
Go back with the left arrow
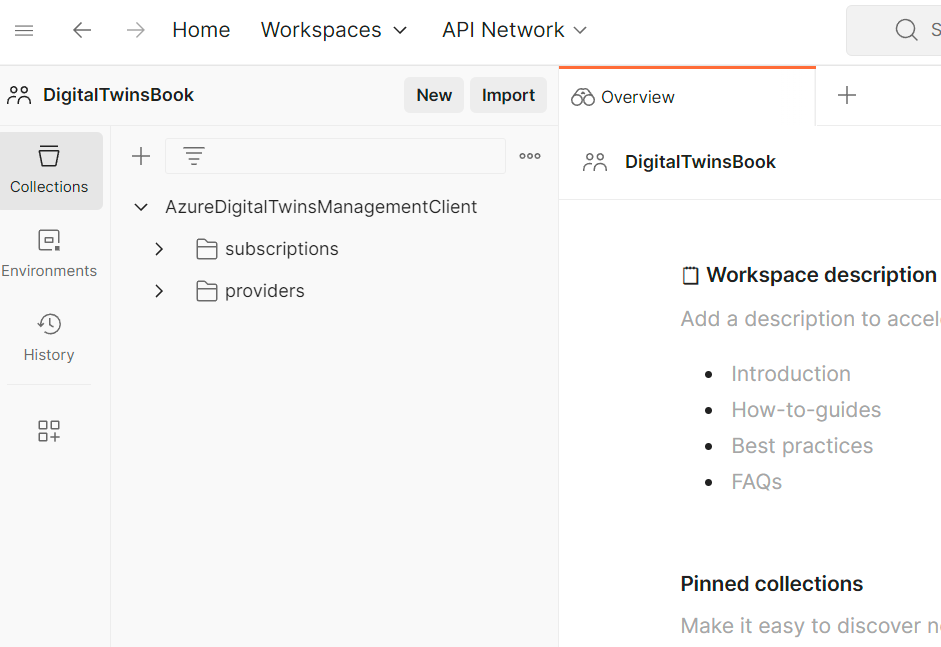(x=82, y=30)
